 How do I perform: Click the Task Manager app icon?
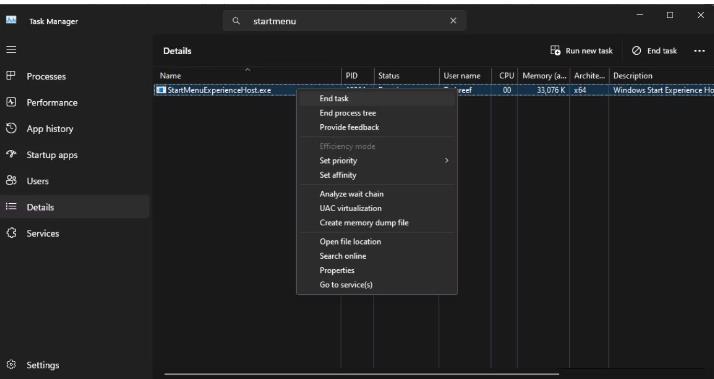(11, 20)
